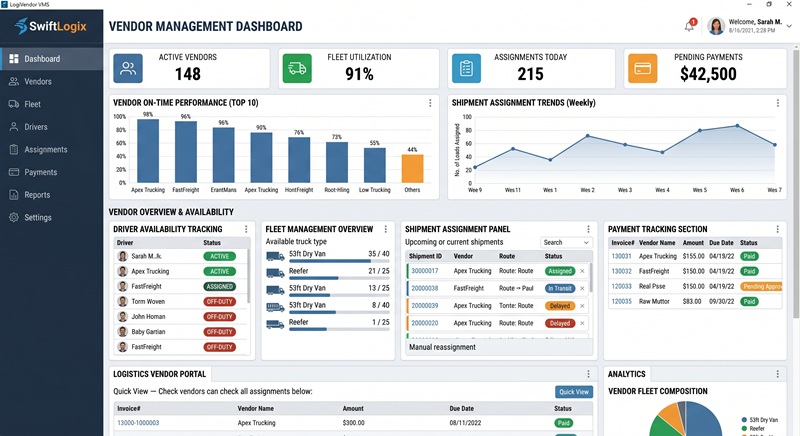The height and width of the screenshot is (436, 800).
Task: Click Baby Gartian driver avatar
Action: click(122, 331)
